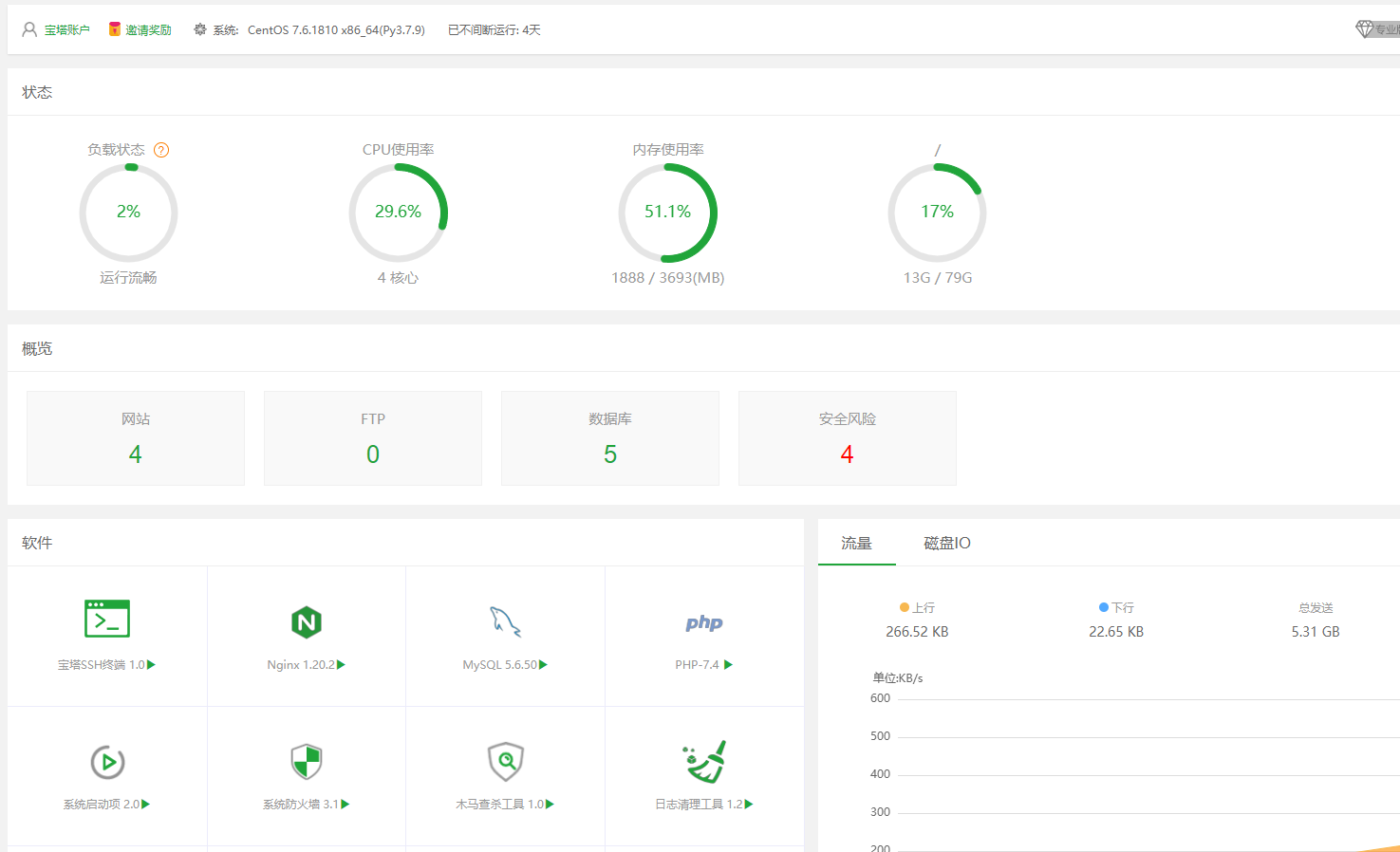Open the 宝塔SSH终端 terminal icon

[107, 619]
